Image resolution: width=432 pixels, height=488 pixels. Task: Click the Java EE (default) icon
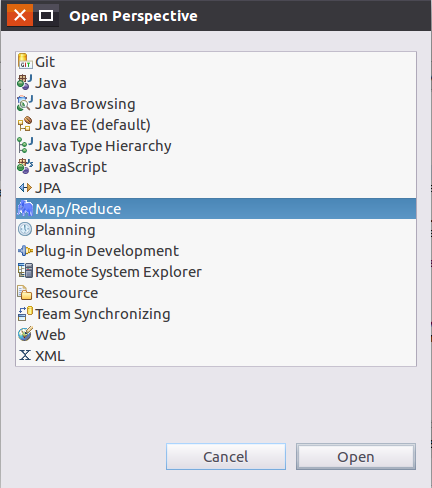point(25,125)
